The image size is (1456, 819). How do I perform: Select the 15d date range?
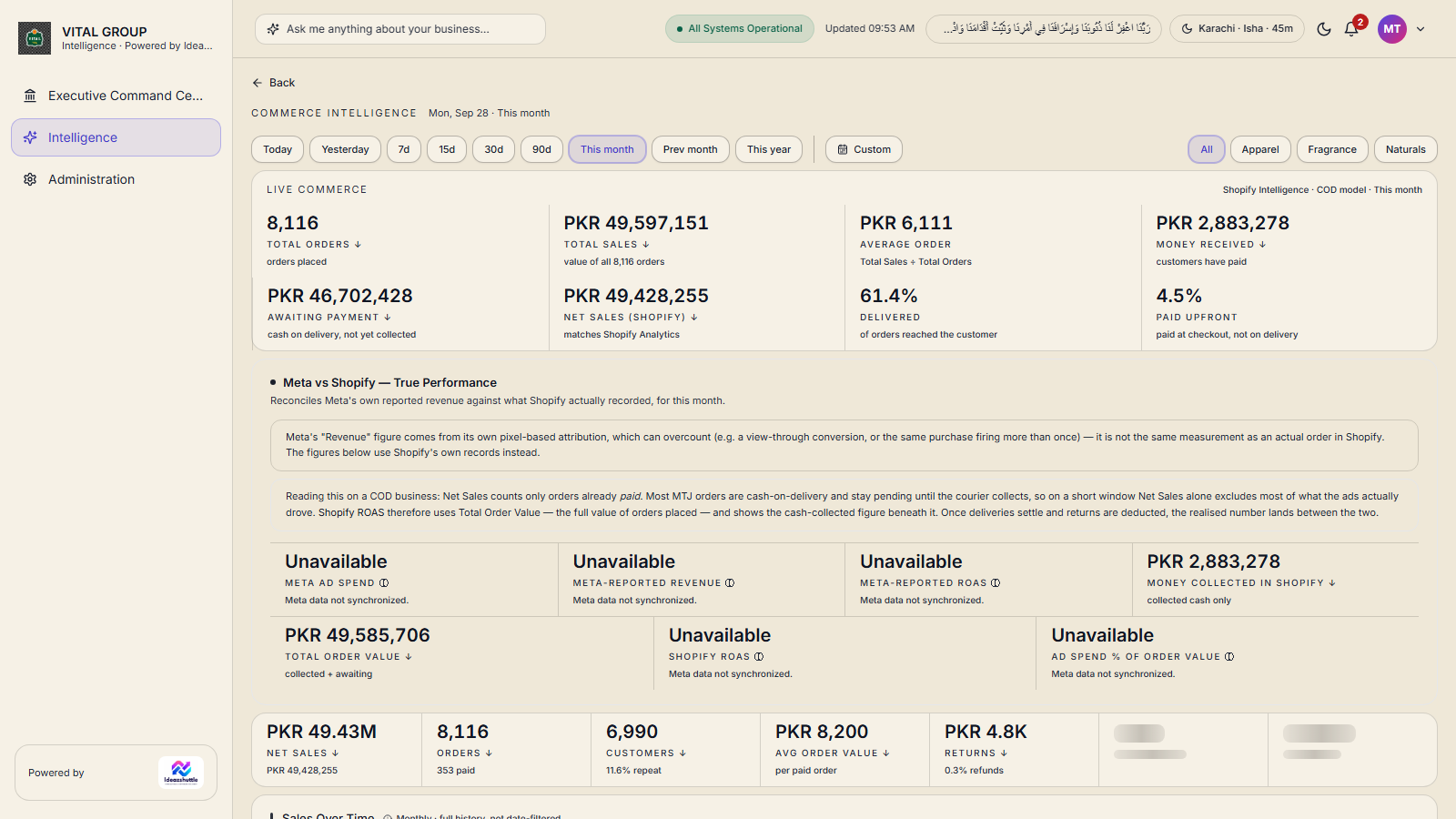(447, 149)
